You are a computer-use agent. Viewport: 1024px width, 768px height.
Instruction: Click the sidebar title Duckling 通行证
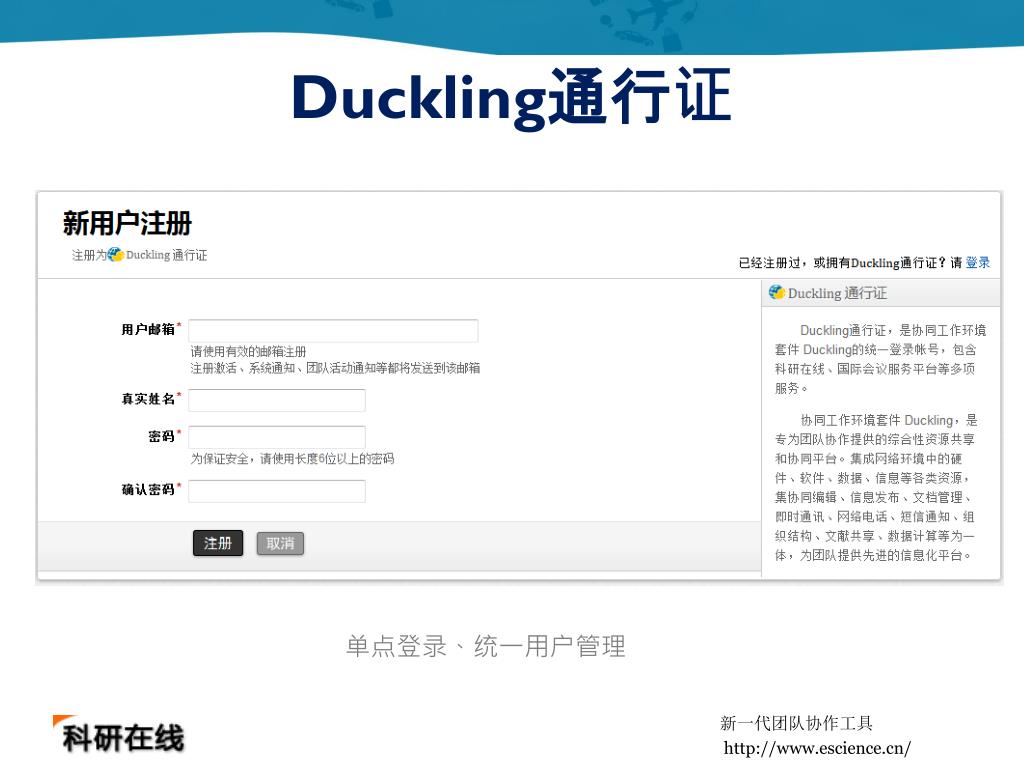[x=837, y=293]
